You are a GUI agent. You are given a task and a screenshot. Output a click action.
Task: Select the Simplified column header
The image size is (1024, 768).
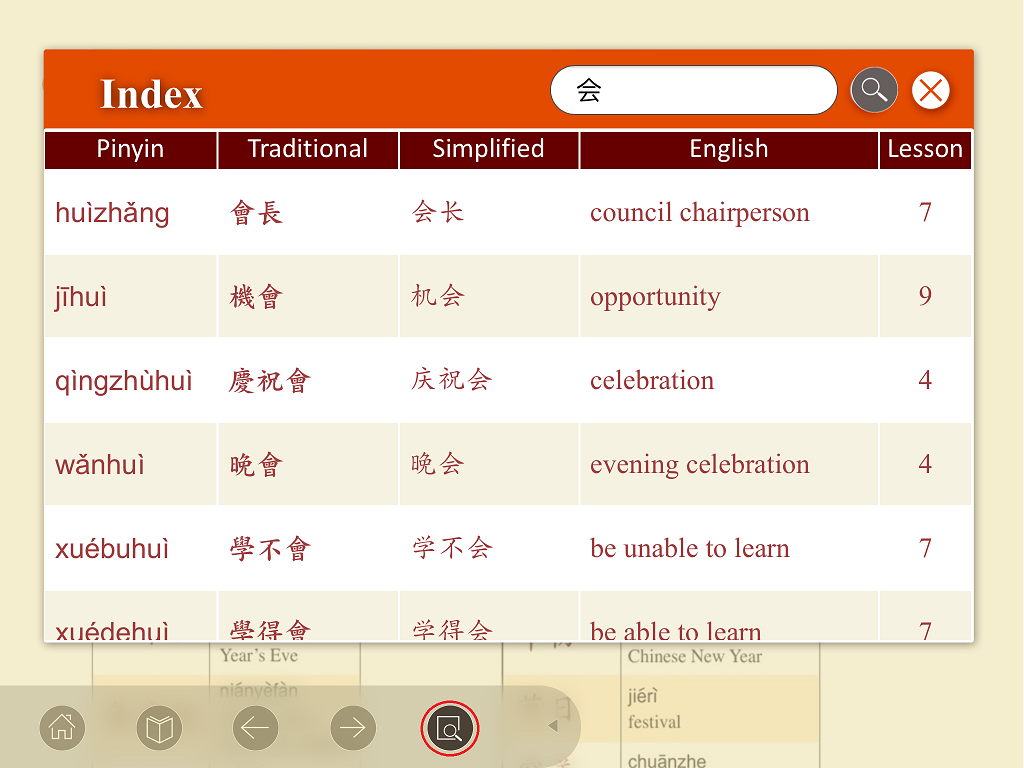coord(488,149)
